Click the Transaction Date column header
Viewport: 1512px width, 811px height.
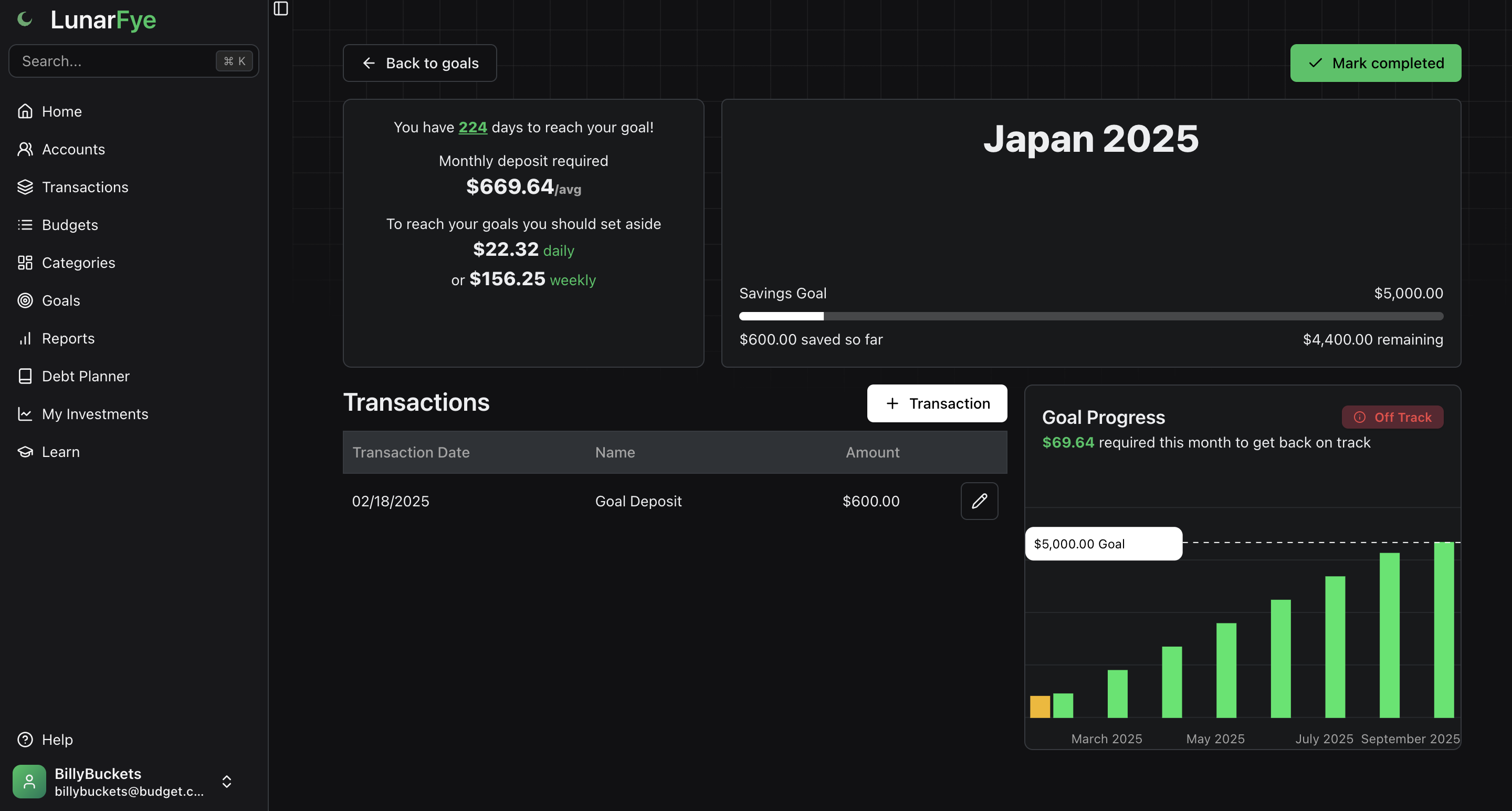point(411,452)
